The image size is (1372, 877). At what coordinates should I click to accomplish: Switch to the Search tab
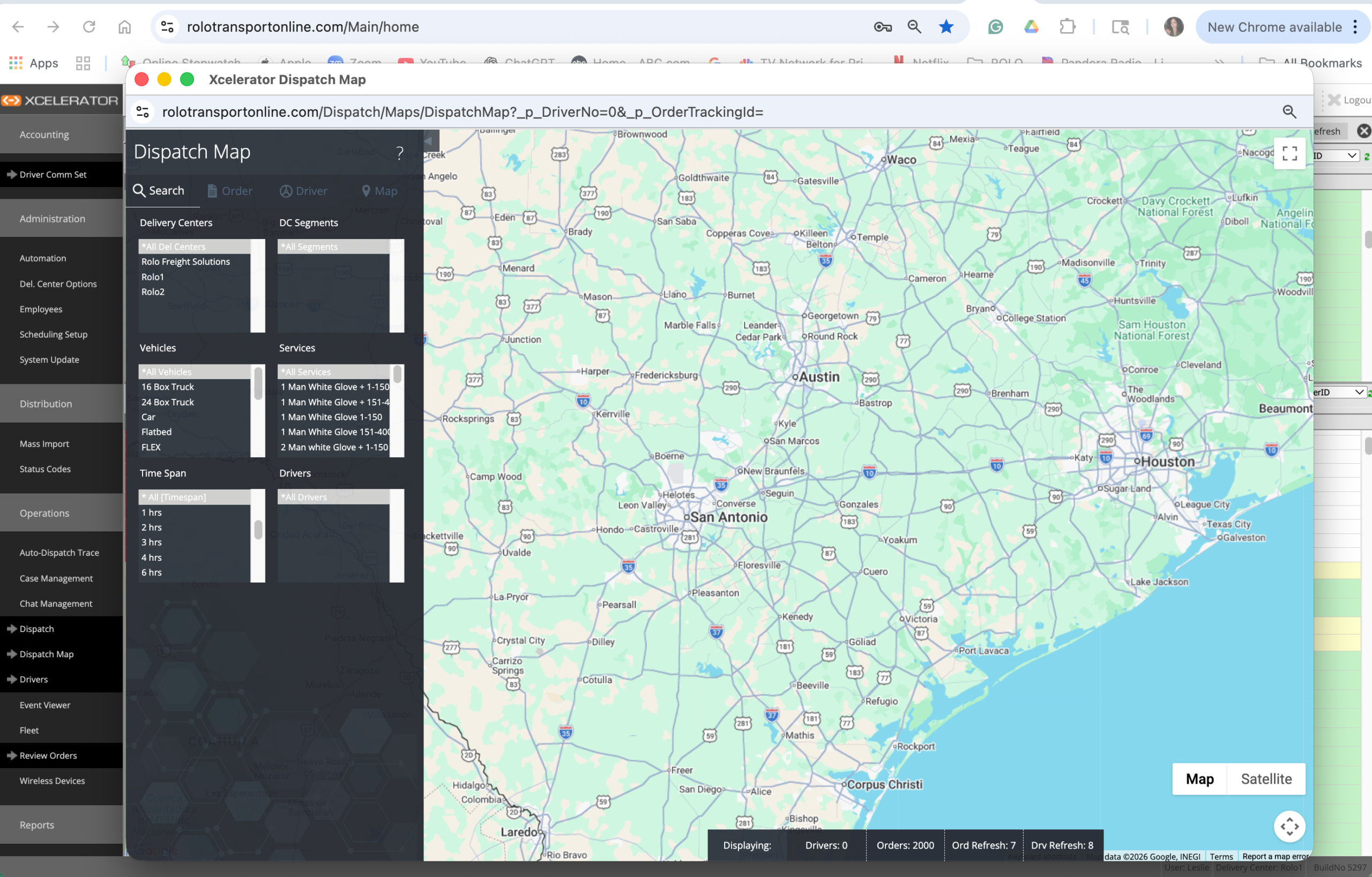159,191
